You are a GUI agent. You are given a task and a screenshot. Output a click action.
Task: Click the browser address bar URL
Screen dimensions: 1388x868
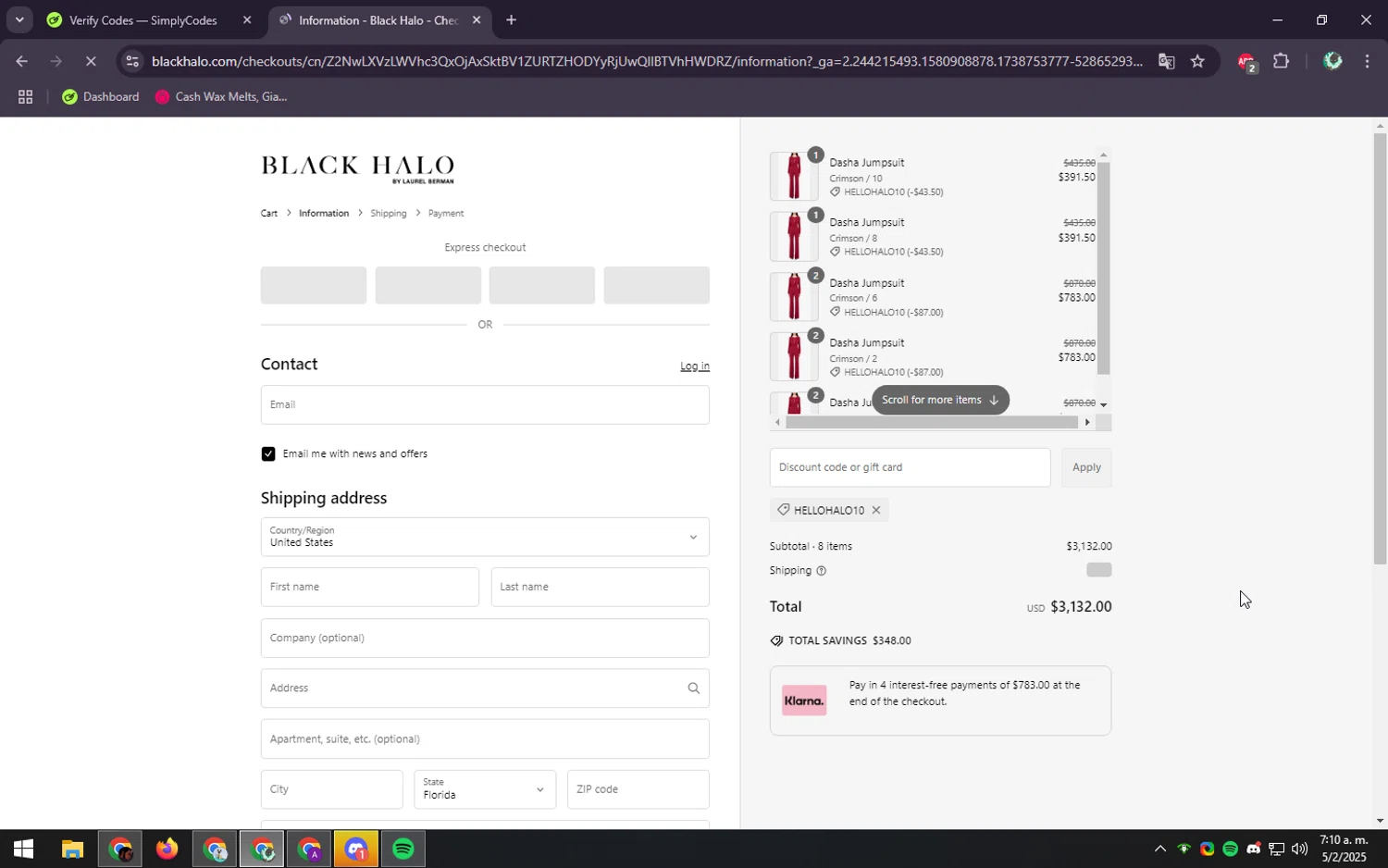(x=647, y=61)
